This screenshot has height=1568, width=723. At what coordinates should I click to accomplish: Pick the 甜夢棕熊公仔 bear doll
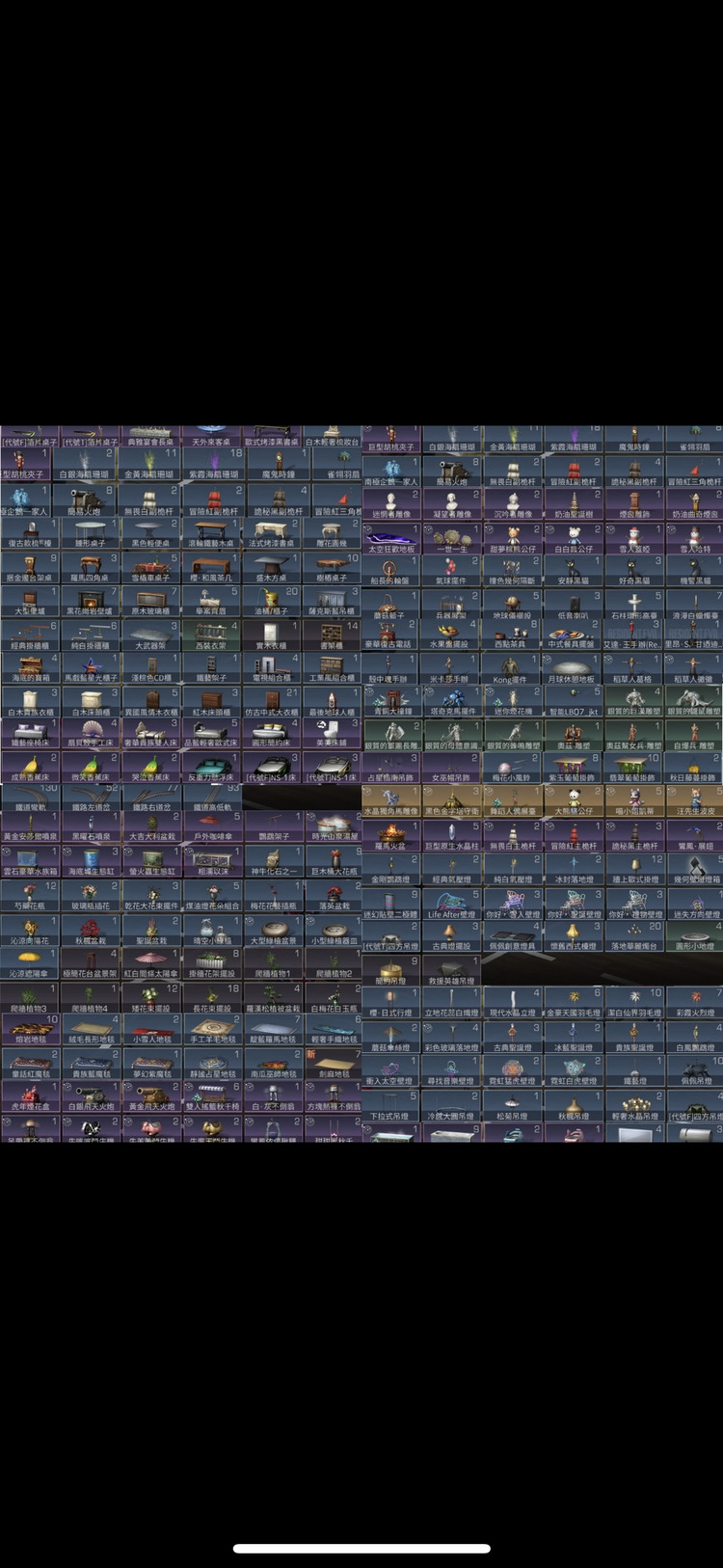[x=512, y=540]
